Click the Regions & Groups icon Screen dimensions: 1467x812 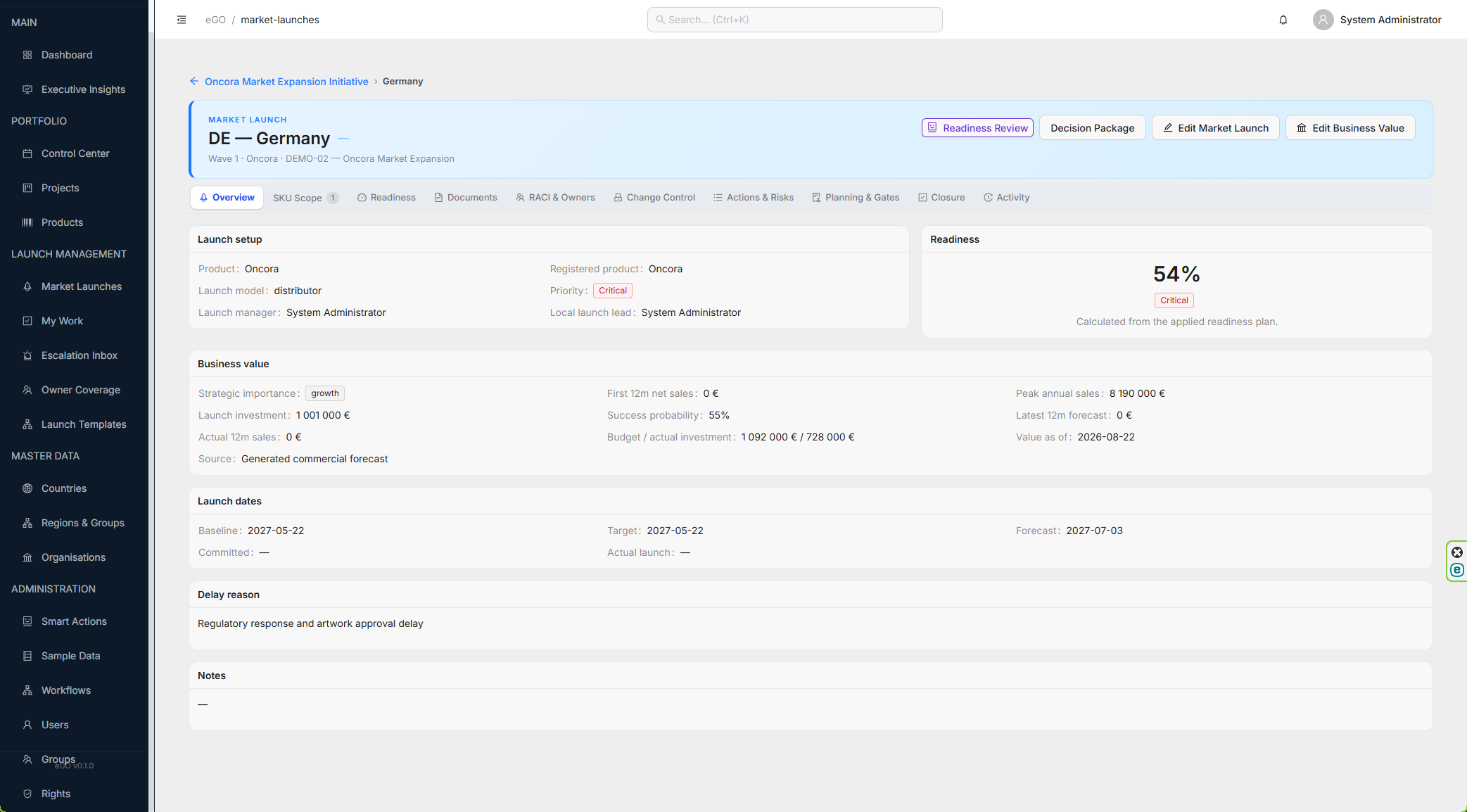[x=27, y=523]
